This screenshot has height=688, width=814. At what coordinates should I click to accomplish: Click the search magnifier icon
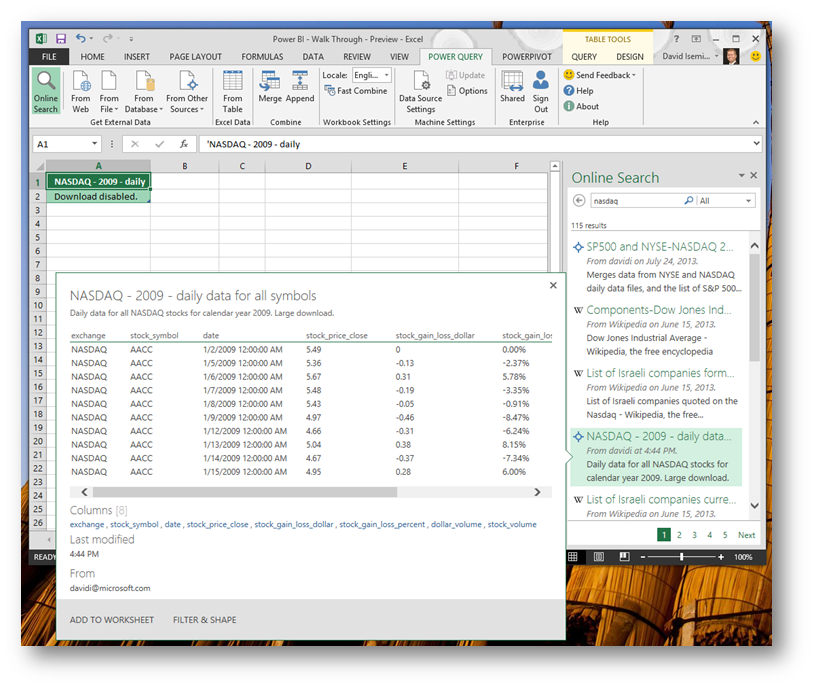pos(688,200)
